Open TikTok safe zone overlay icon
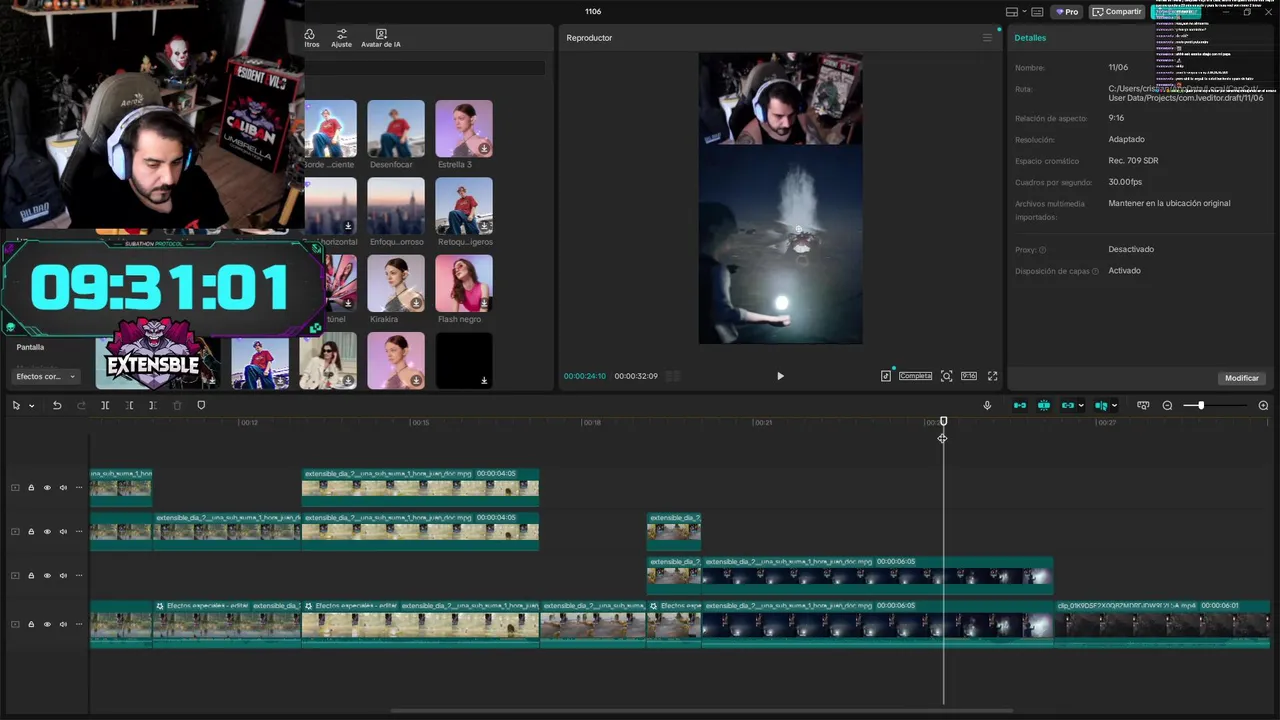This screenshot has width=1280, height=720. point(886,376)
